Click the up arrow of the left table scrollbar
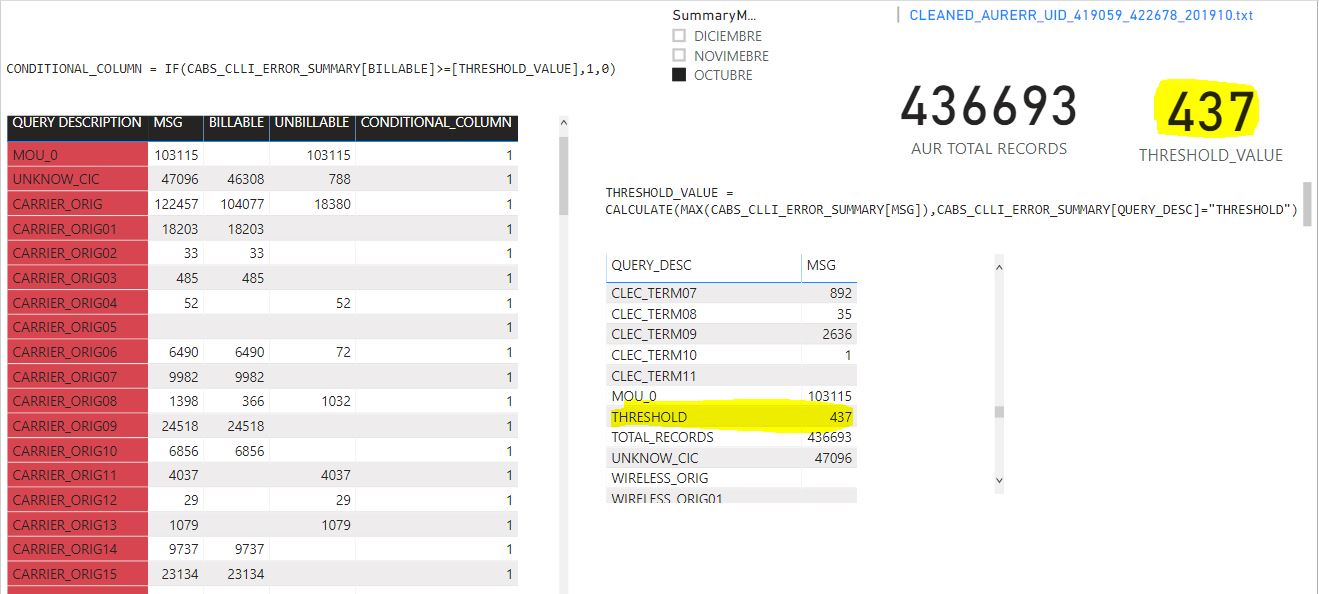 563,125
